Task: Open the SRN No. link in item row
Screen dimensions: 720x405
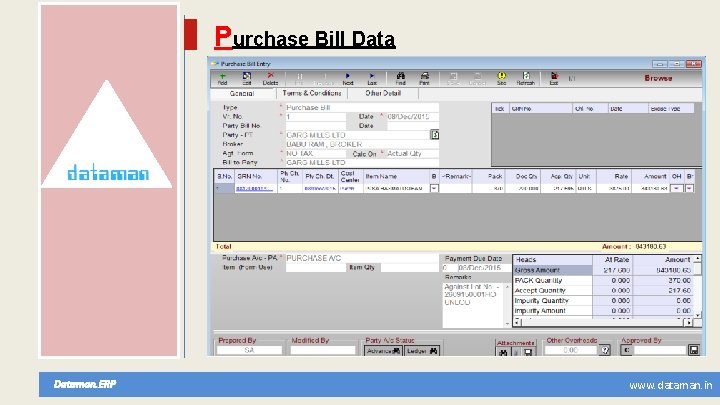Action: pos(254,188)
